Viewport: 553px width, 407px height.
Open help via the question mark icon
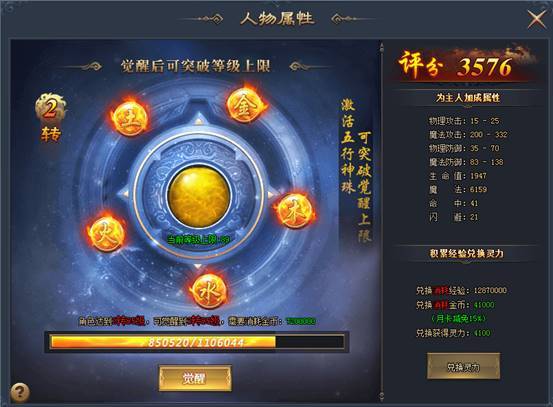(20, 392)
